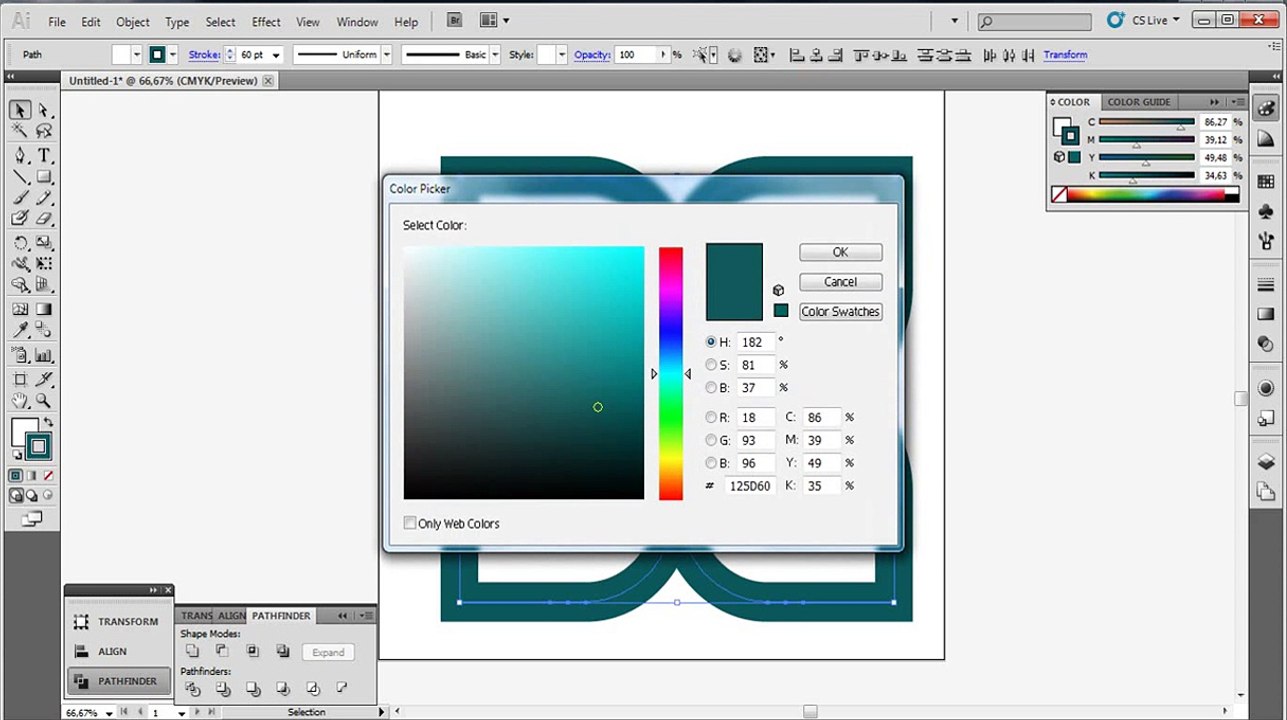Click the vertical hue spectrum bar
1287x720 pixels.
pyautogui.click(x=671, y=373)
